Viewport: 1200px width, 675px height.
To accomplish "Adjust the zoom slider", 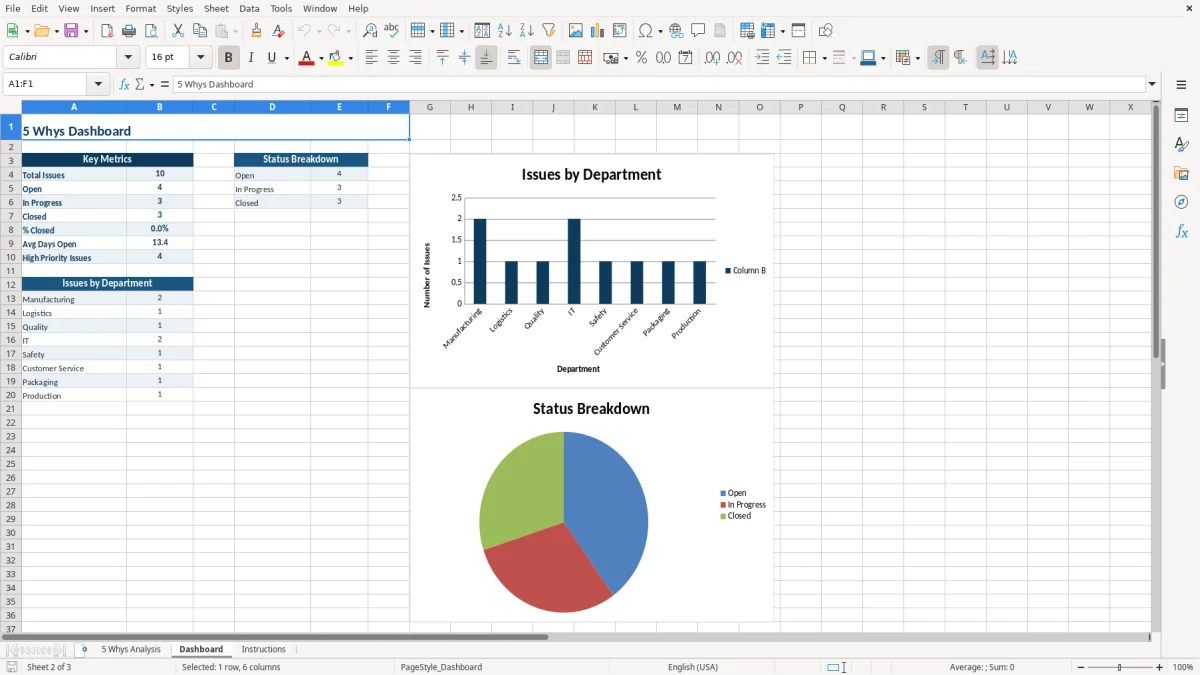I will 1120,667.
